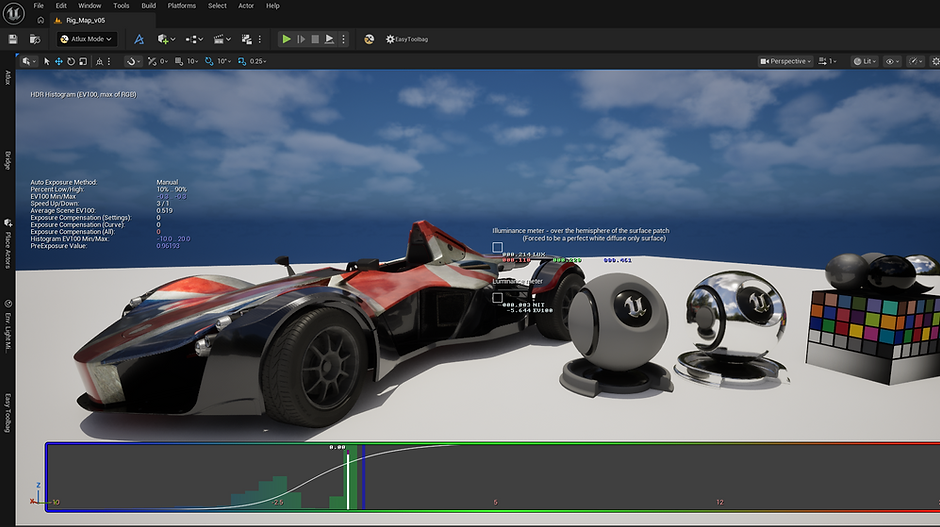Open the Lit view mode dropdown
The image size is (940, 527).
point(864,61)
